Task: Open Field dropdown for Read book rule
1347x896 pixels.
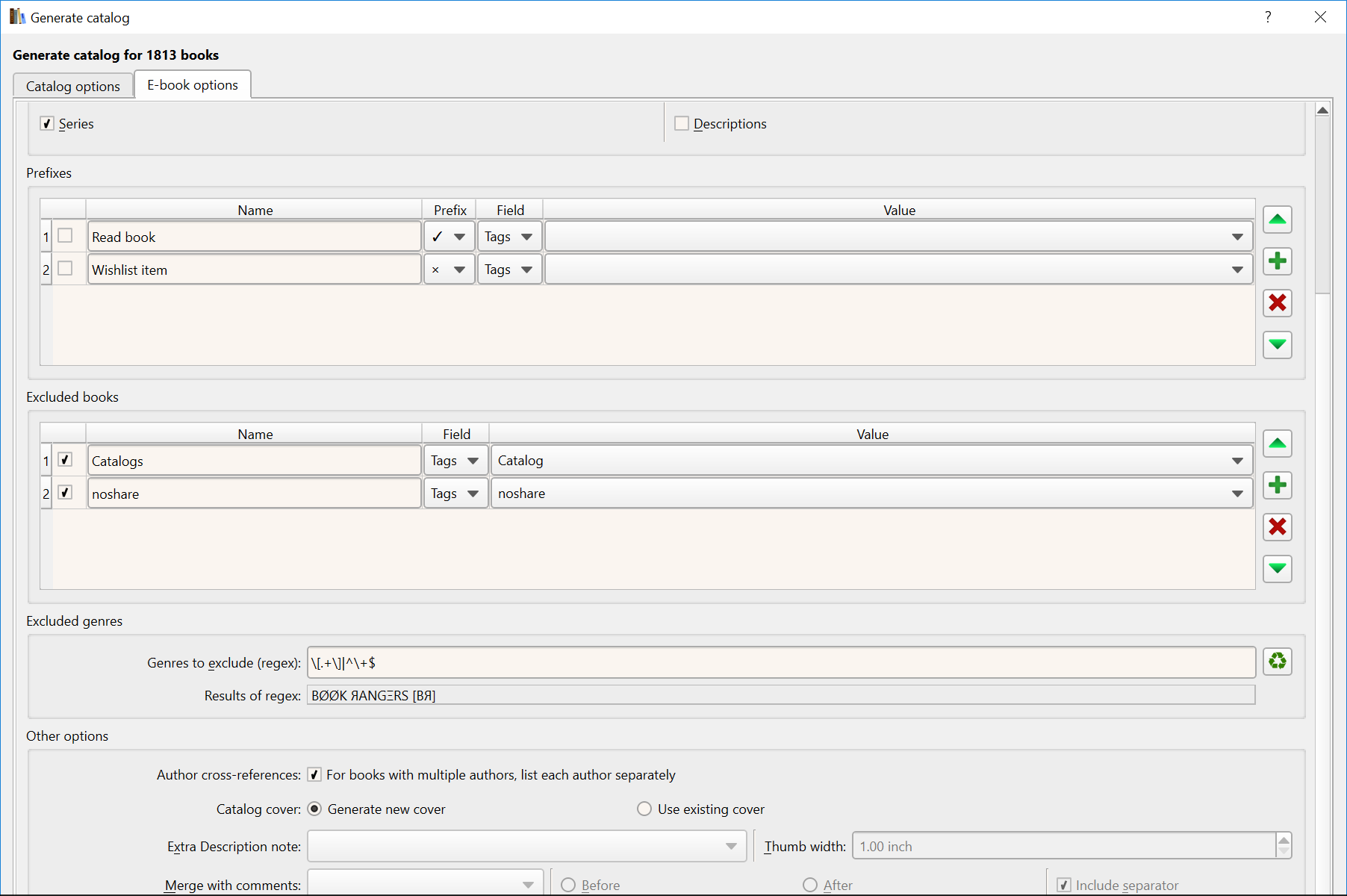Action: [x=509, y=237]
